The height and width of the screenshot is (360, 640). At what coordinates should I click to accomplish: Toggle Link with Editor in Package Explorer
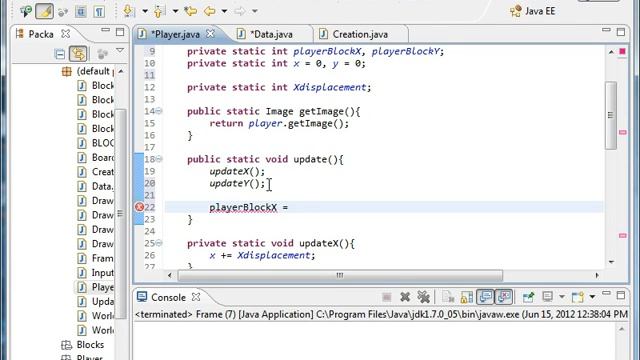pos(78,53)
